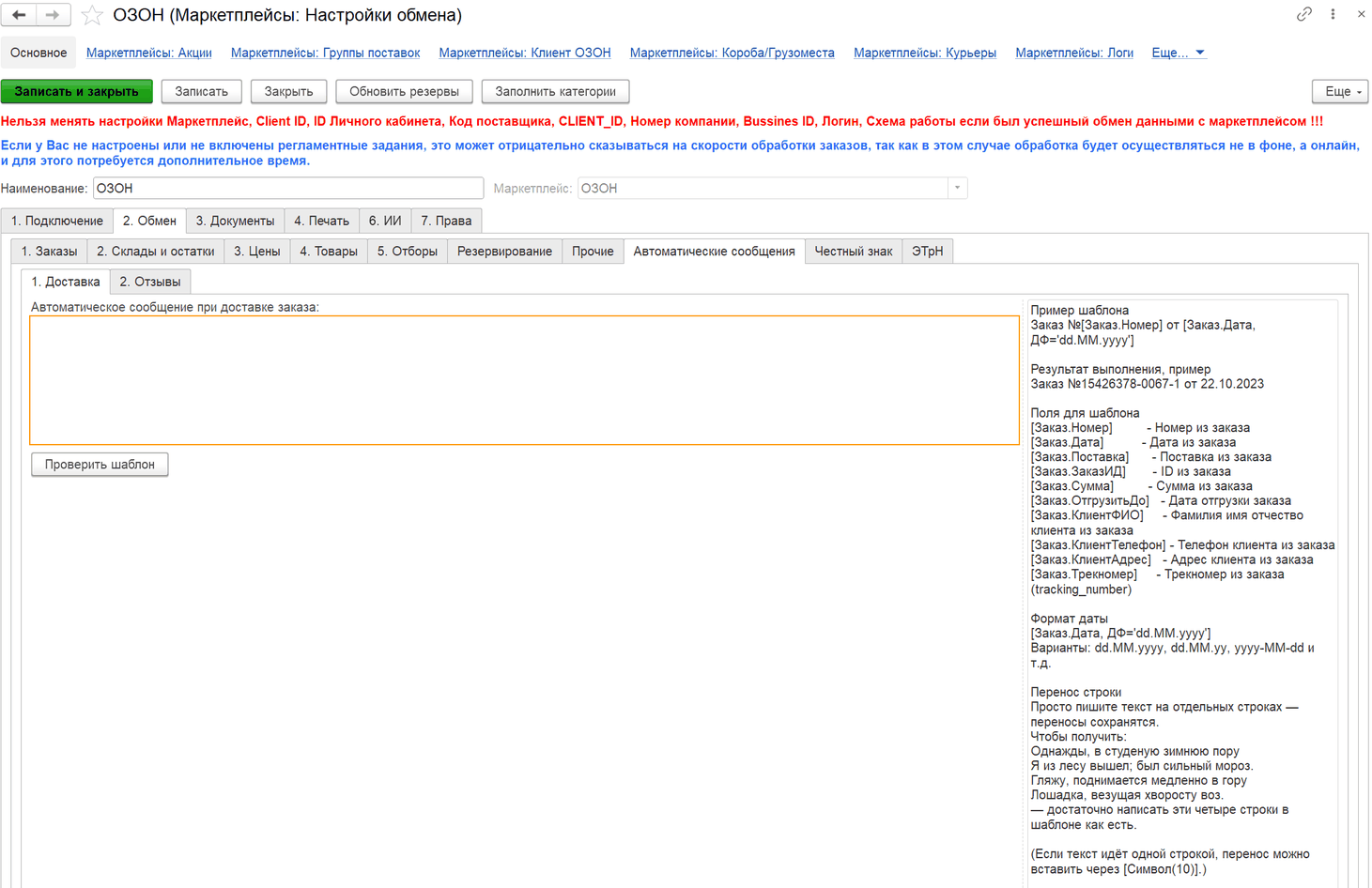Click the Обновить резервы button
This screenshot has width=1372, height=888.
click(x=404, y=91)
